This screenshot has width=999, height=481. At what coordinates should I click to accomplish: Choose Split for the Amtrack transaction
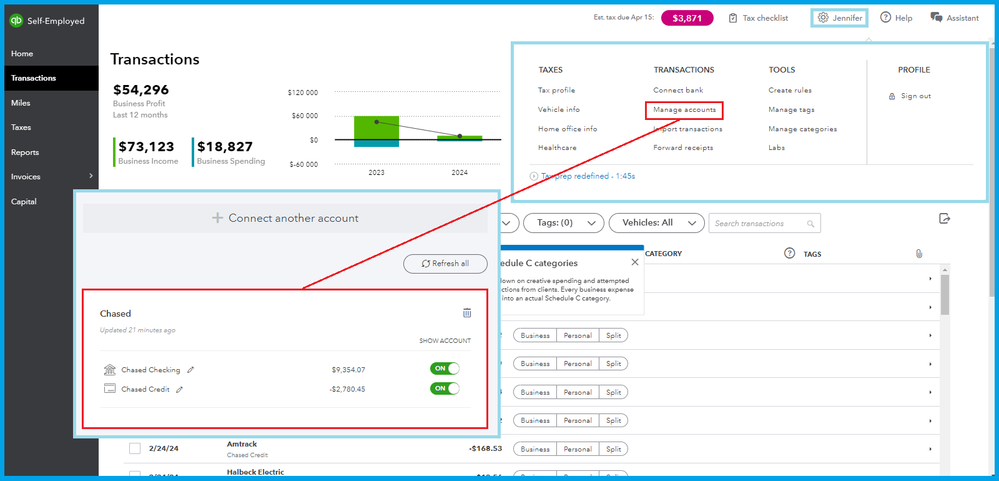point(614,449)
